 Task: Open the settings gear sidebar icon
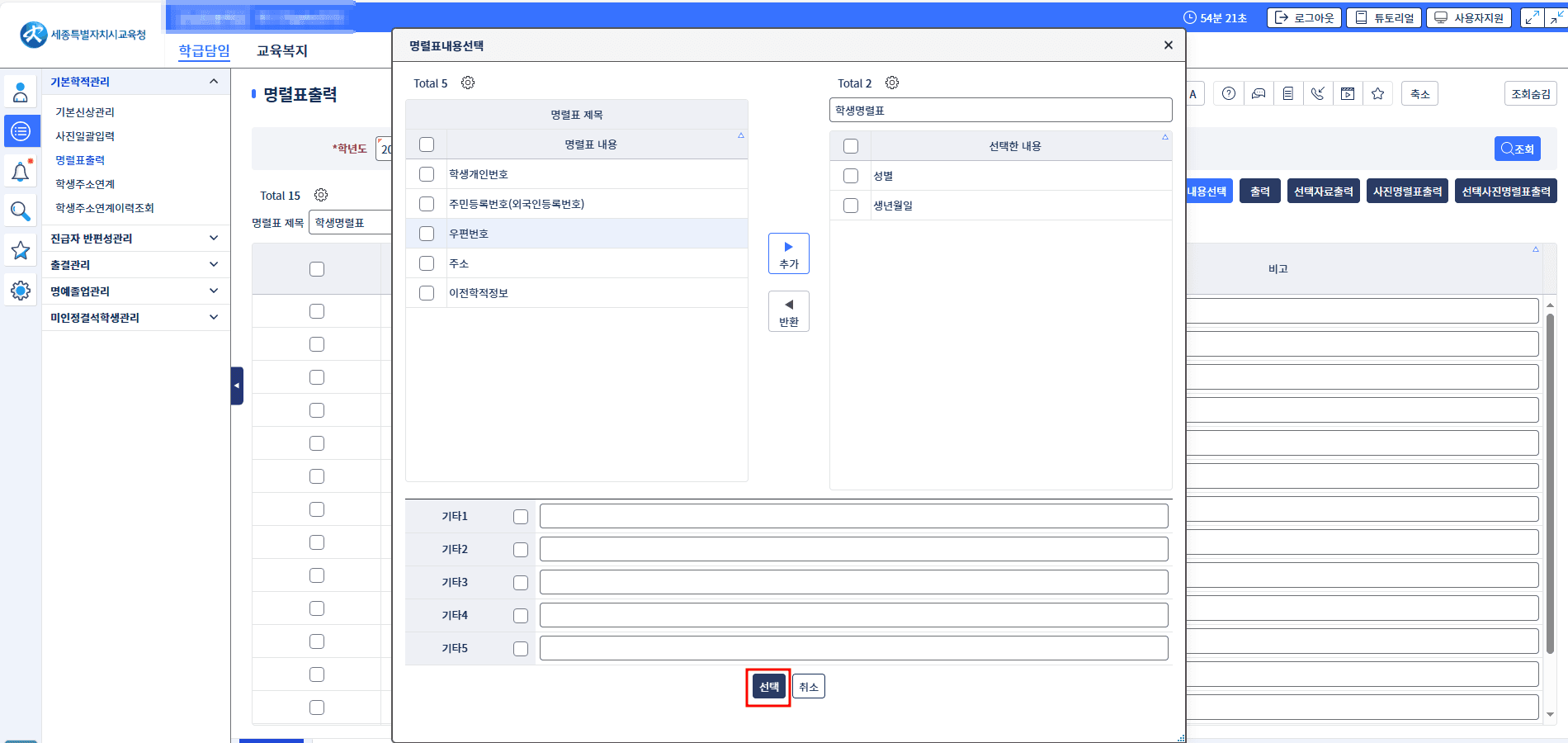21,291
